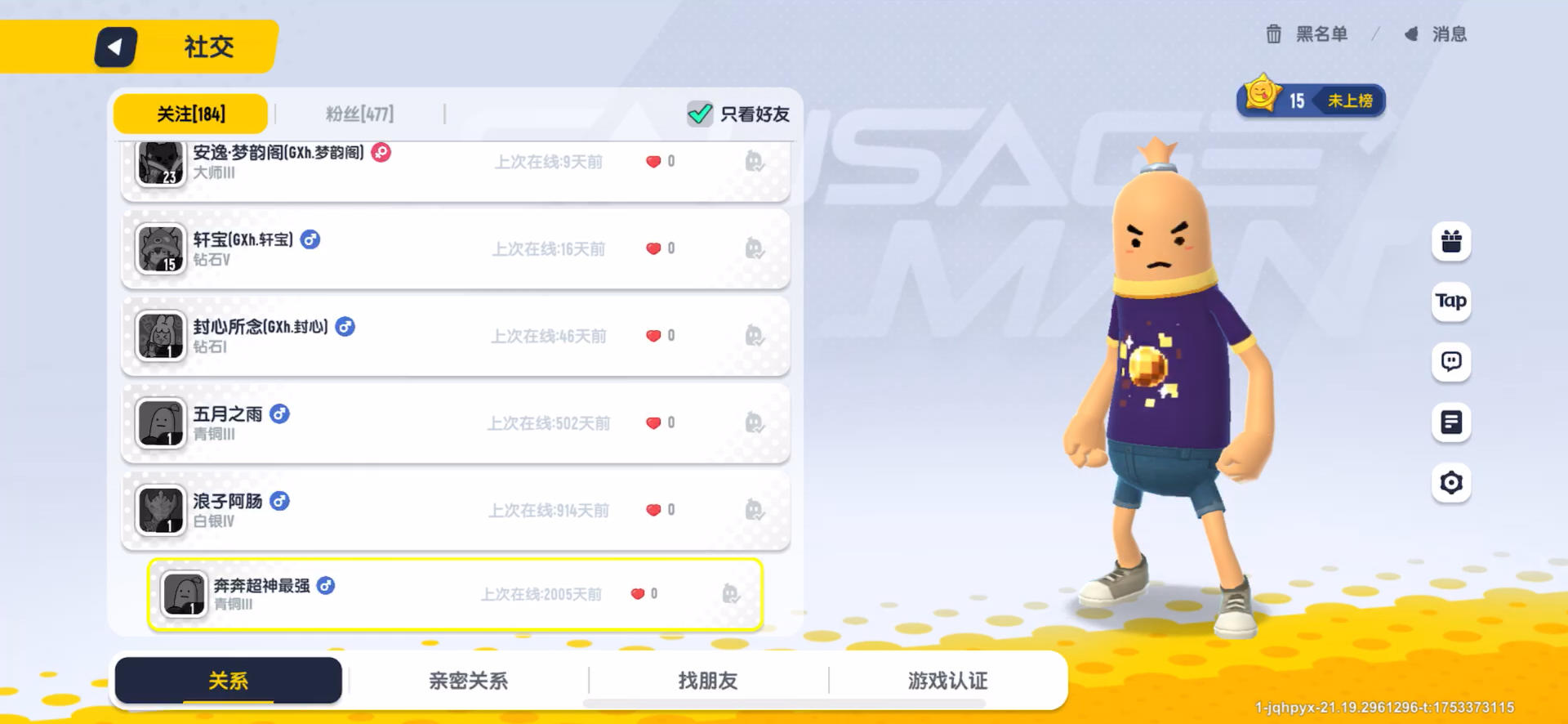
Task: Click the 15 未上榜 ranking badge
Action: pyautogui.click(x=1312, y=100)
